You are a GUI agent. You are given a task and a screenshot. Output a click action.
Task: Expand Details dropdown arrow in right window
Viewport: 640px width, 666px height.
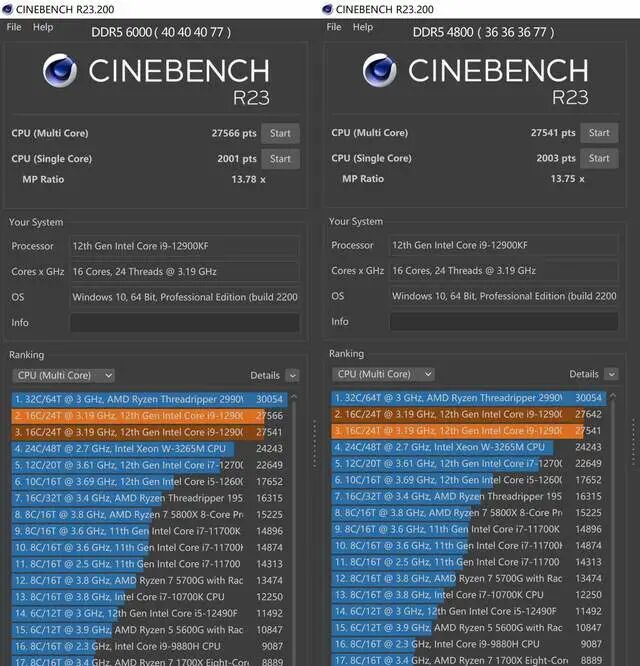pyautogui.click(x=612, y=374)
